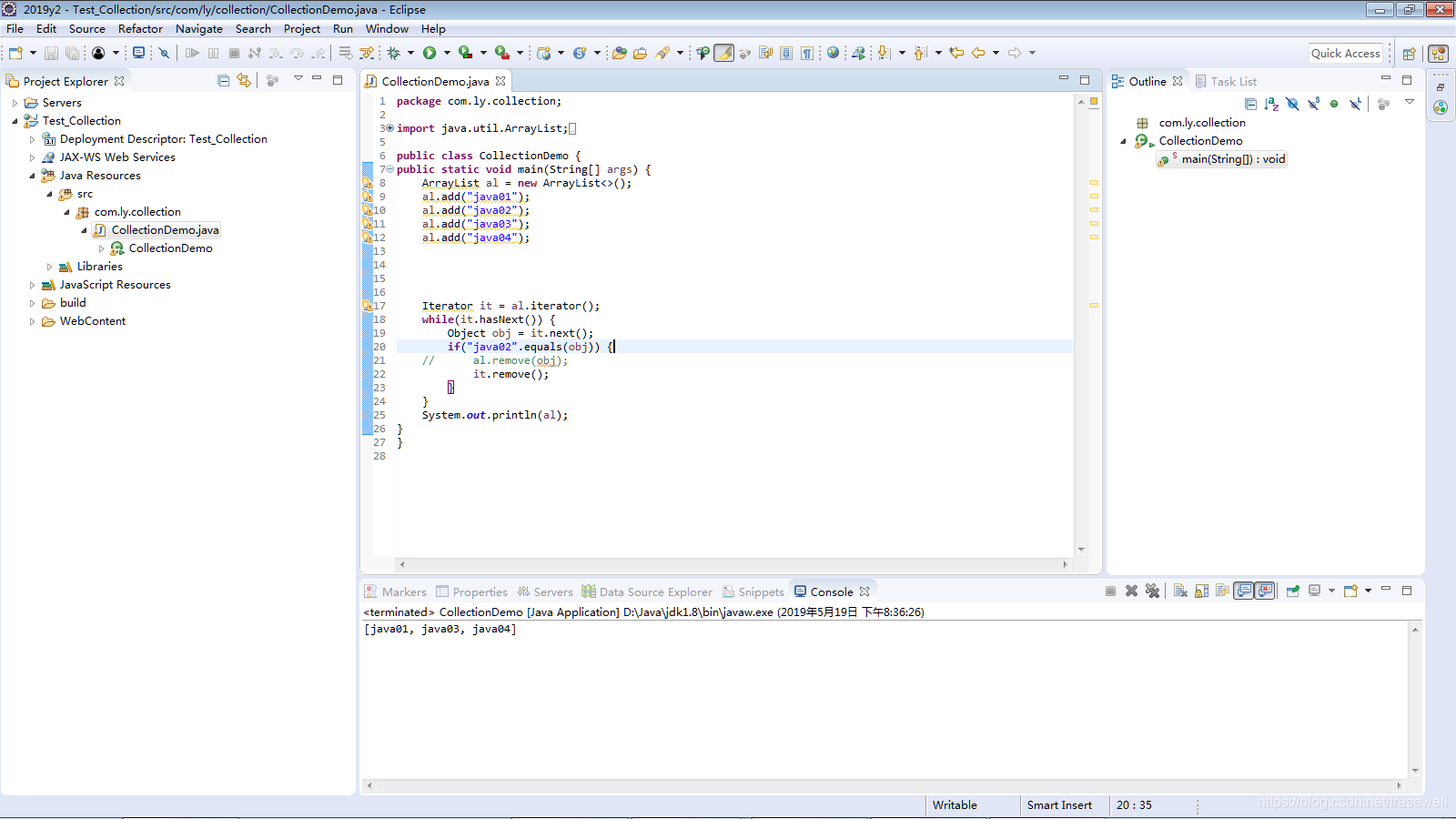
Task: Click Collapse All icon in Outline view
Action: point(1251,104)
